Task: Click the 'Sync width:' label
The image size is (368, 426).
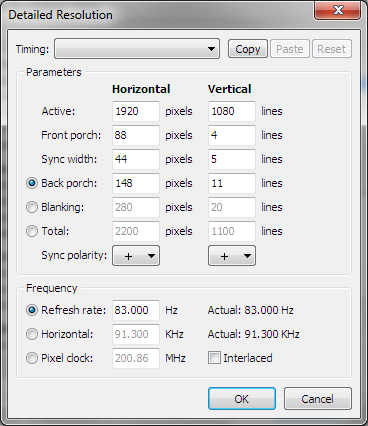Action: point(69,159)
